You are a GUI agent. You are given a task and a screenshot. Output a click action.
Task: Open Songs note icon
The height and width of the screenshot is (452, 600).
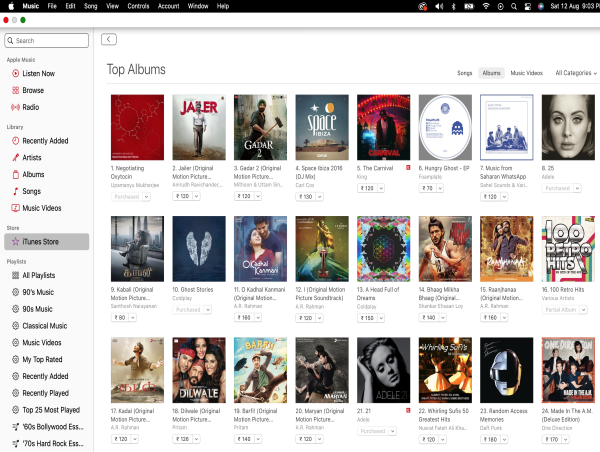[15, 191]
